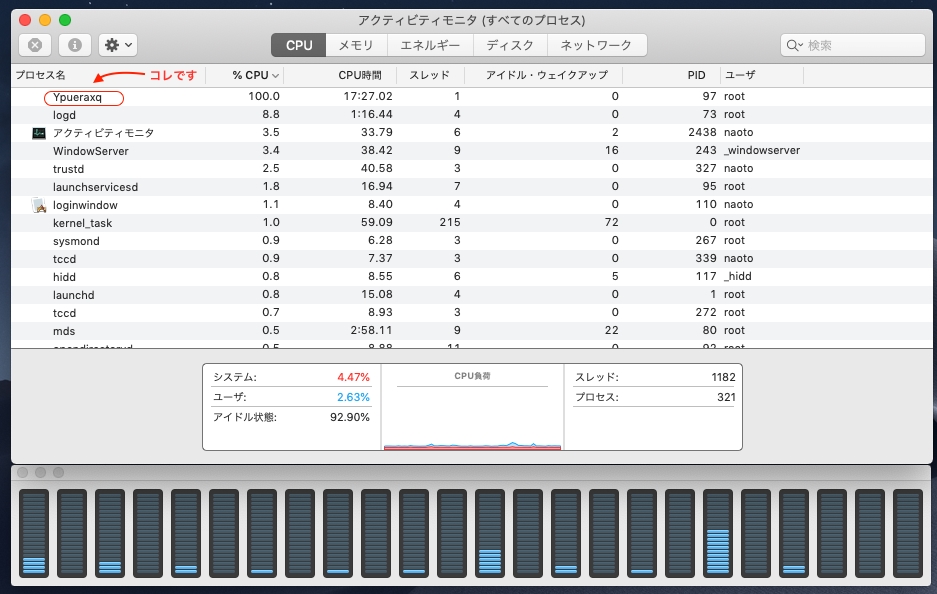Switch to the エネルギー tab
The width and height of the screenshot is (937, 594).
tap(430, 45)
